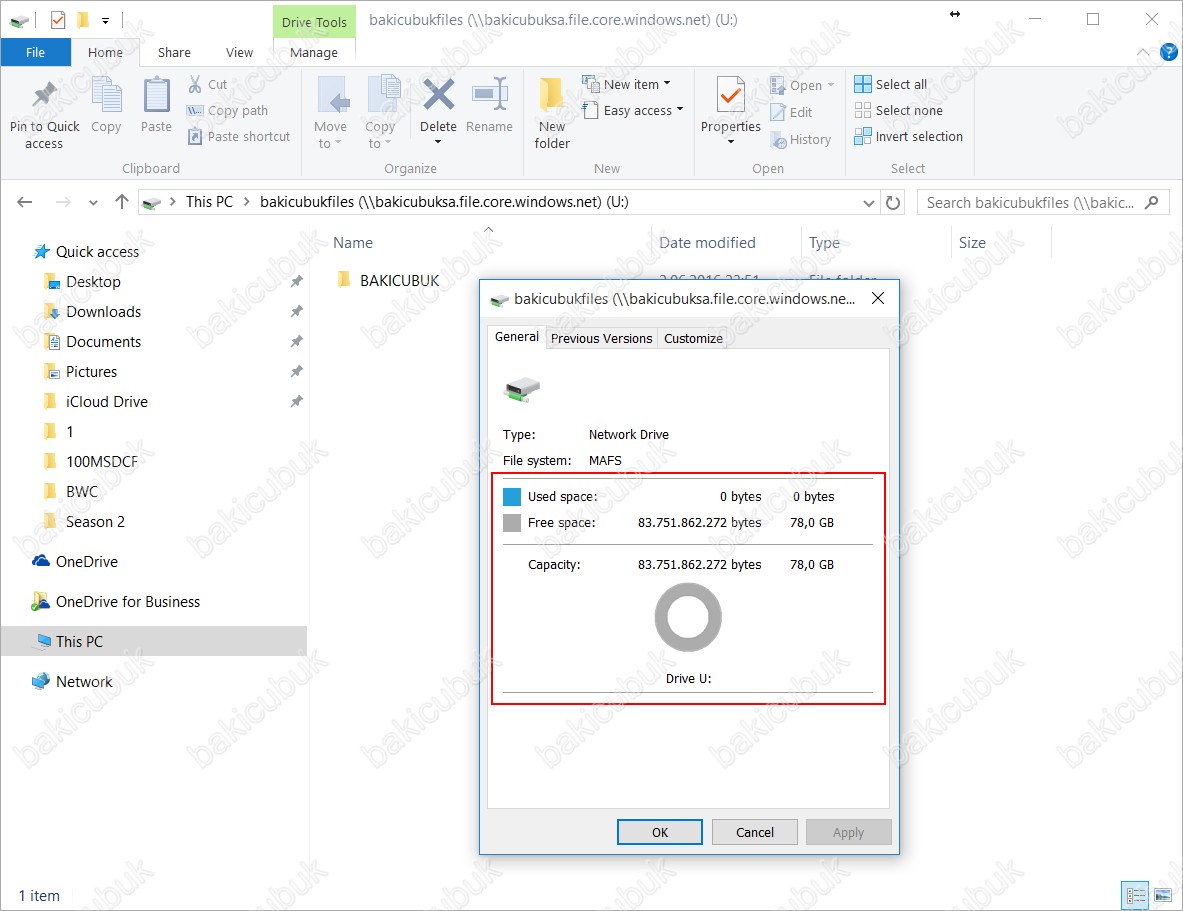Collapse the ribbon with the chevron
Image resolution: width=1183 pixels, height=911 pixels.
[1143, 52]
